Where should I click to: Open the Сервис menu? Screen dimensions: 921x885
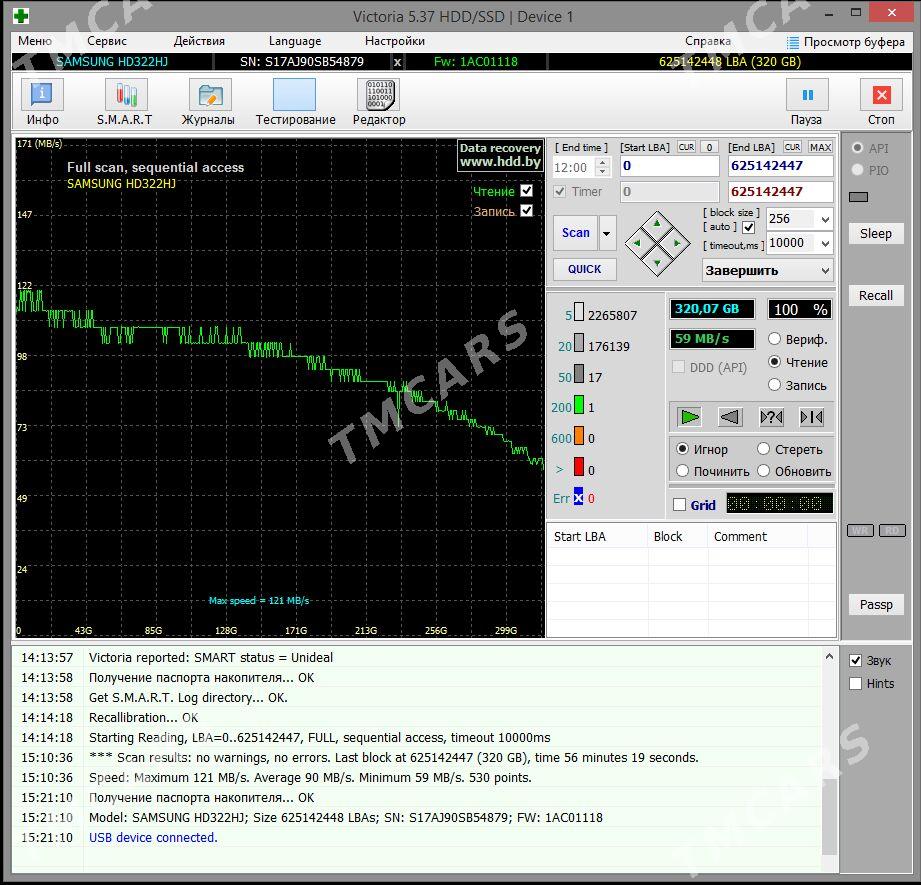(x=107, y=41)
